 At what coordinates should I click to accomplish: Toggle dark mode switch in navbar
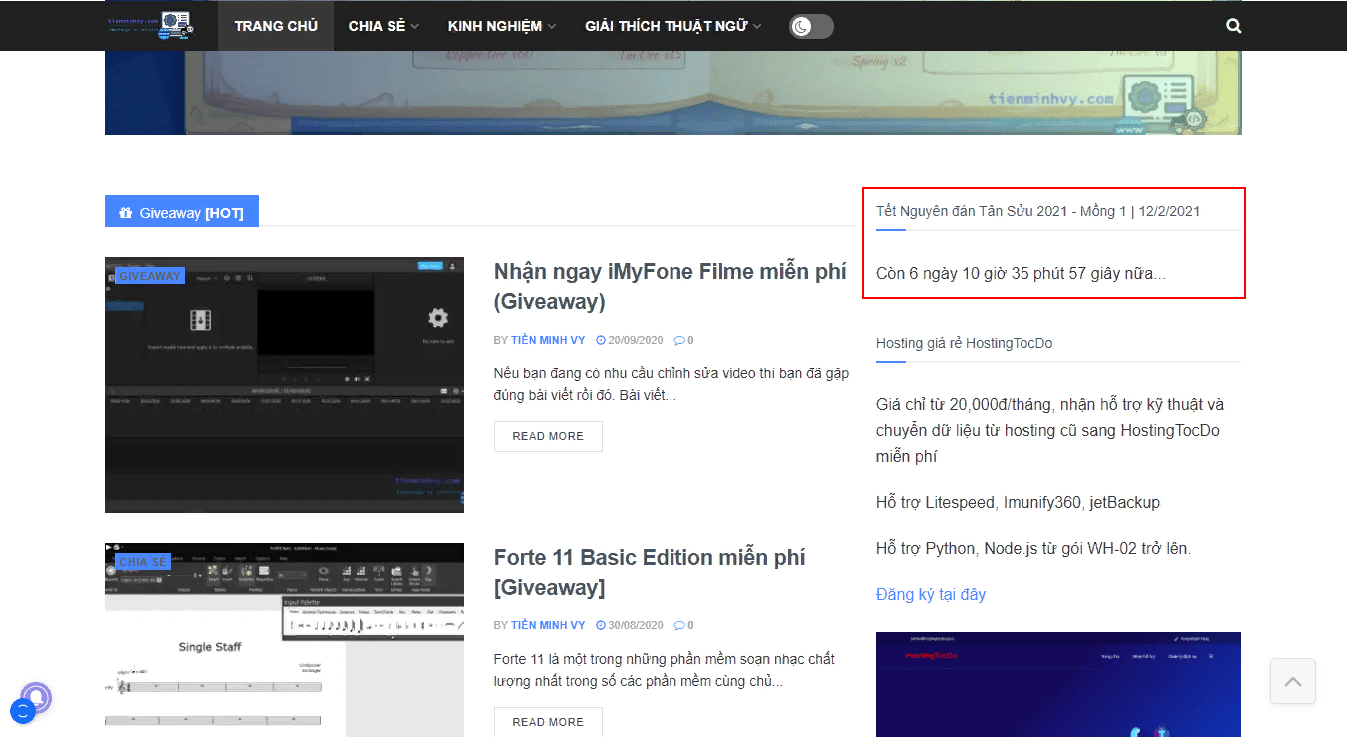[x=811, y=27]
